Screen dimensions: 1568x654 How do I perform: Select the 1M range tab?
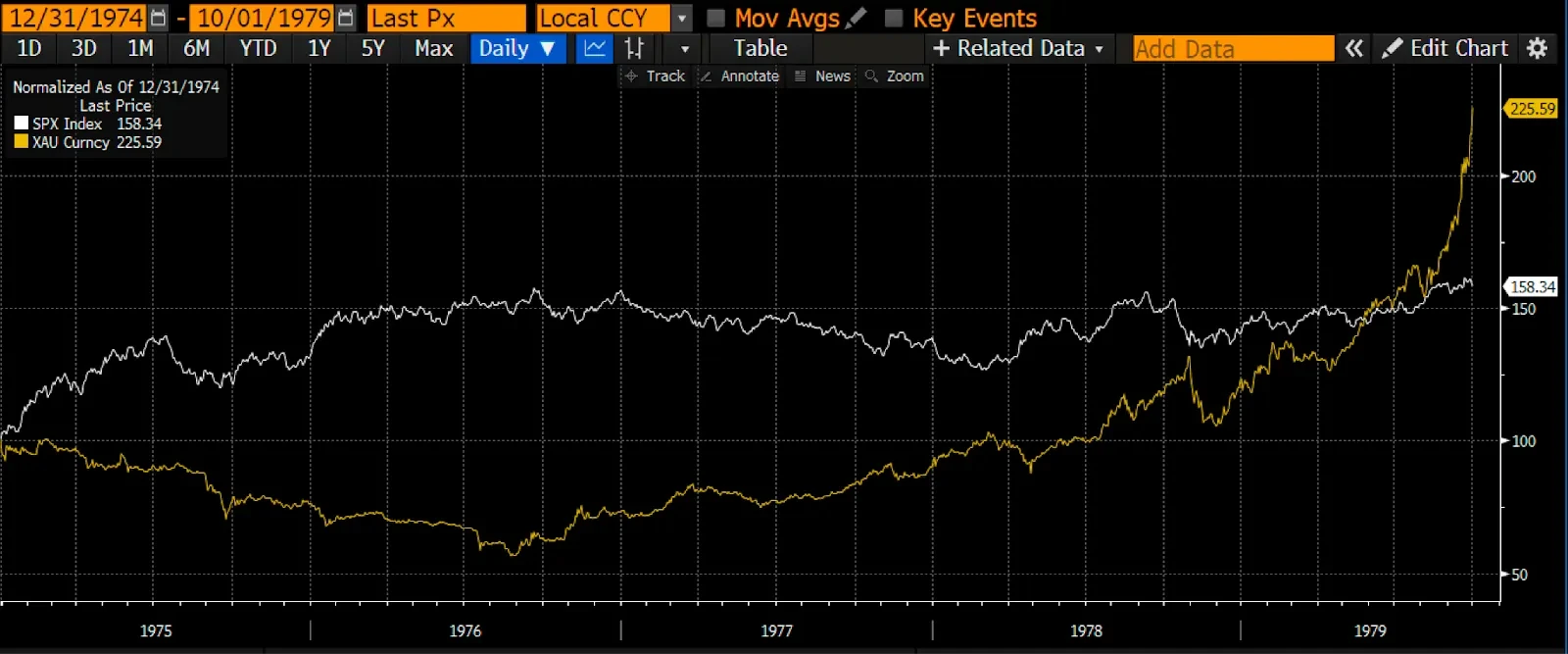pos(140,48)
